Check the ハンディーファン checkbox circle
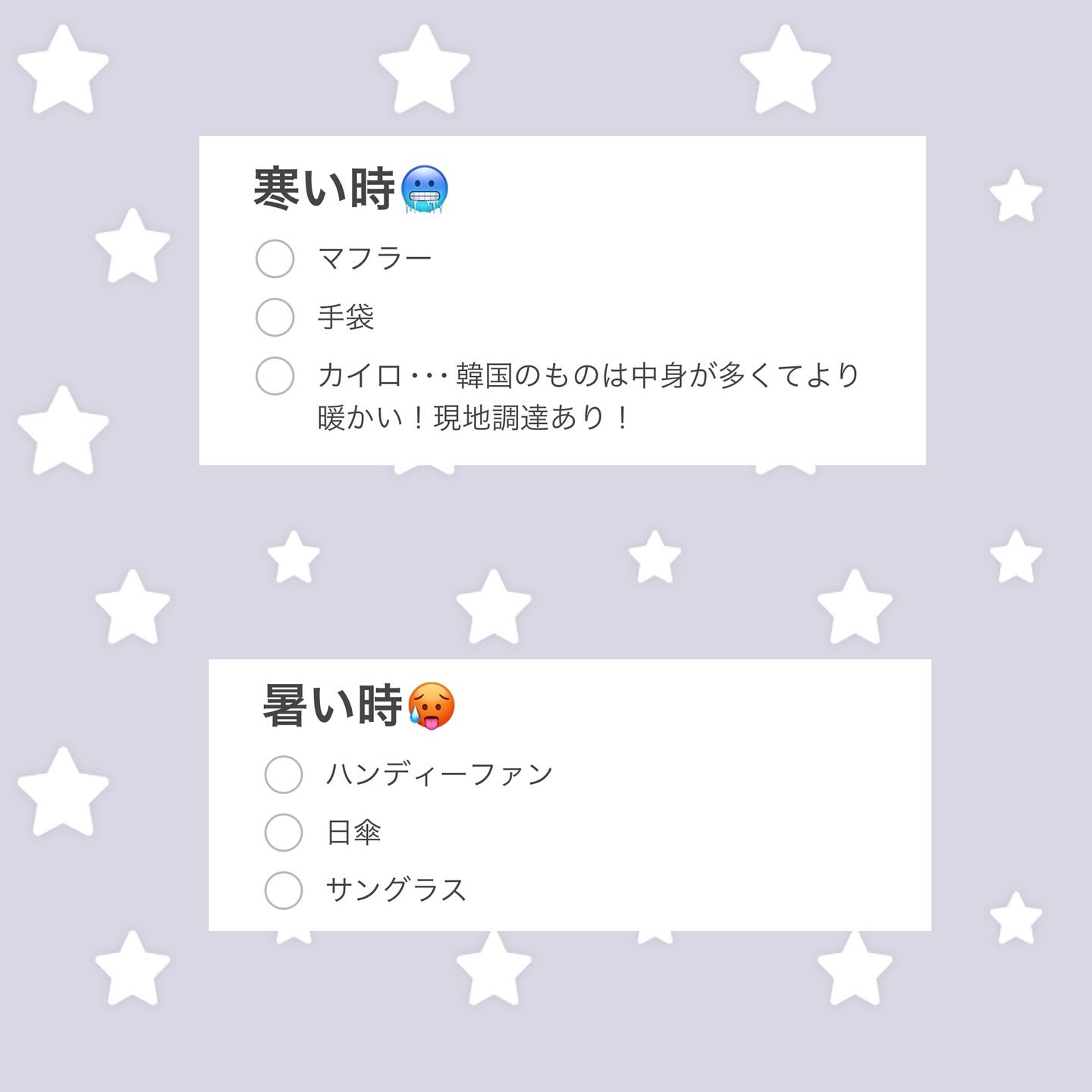This screenshot has height=1092, width=1092. [x=284, y=774]
